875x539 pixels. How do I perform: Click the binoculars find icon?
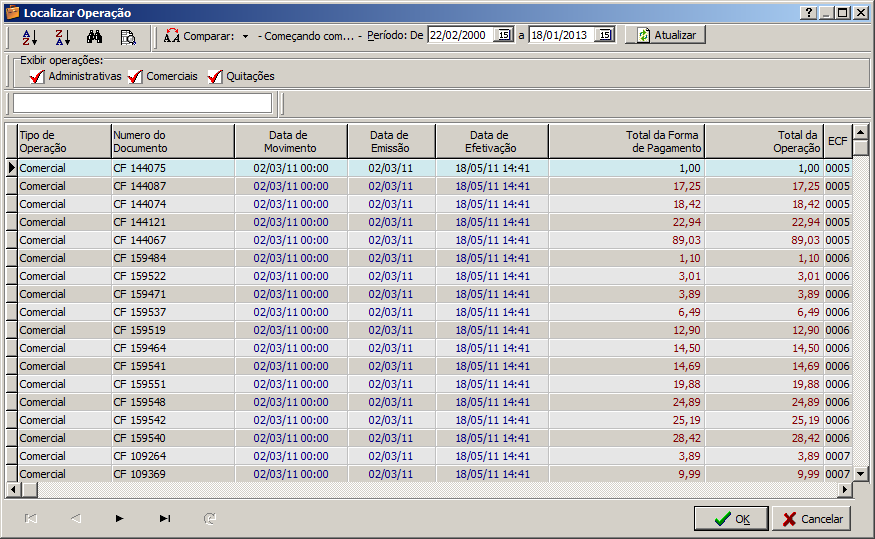[x=95, y=36]
